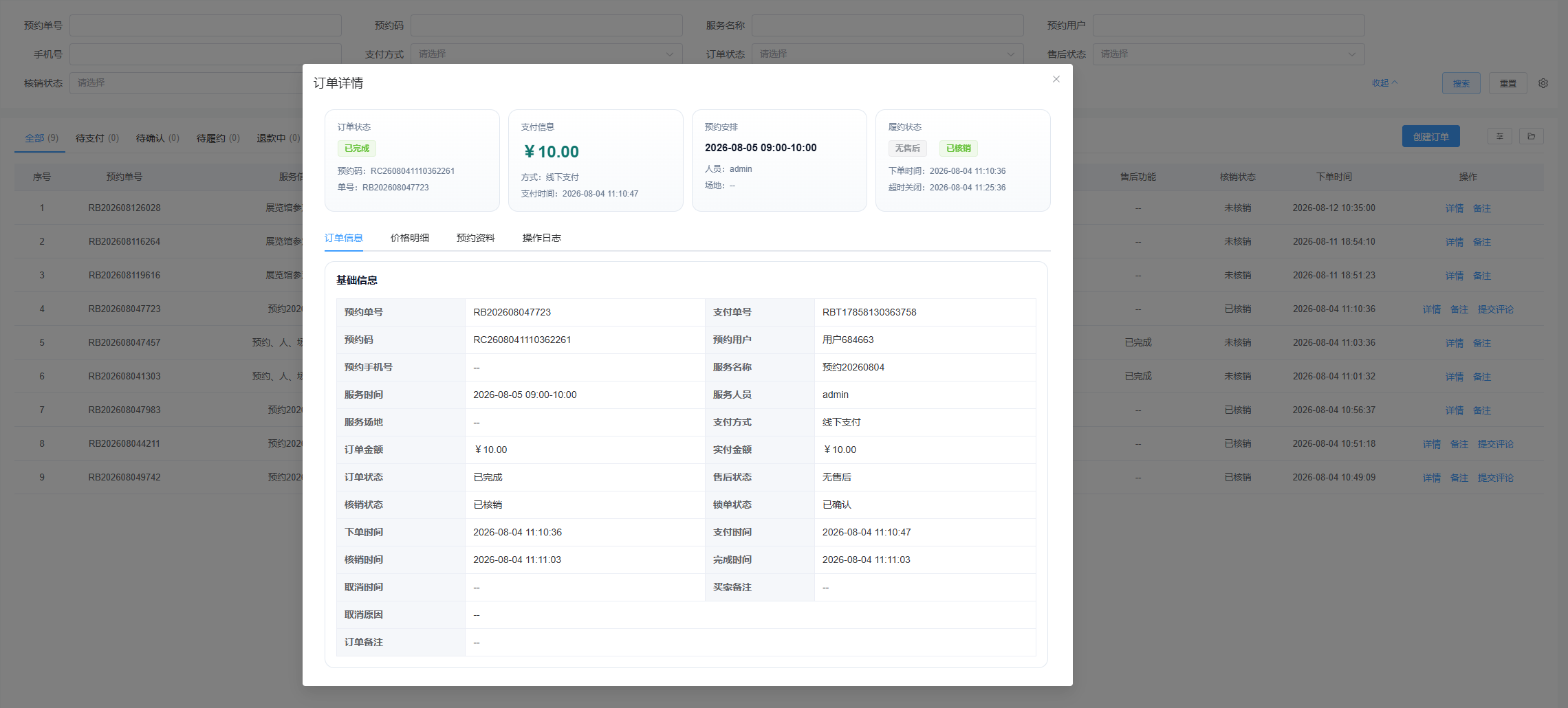Focus the 预约用户 search field
Viewport: 1568px width, 708px height.
pyautogui.click(x=1228, y=25)
